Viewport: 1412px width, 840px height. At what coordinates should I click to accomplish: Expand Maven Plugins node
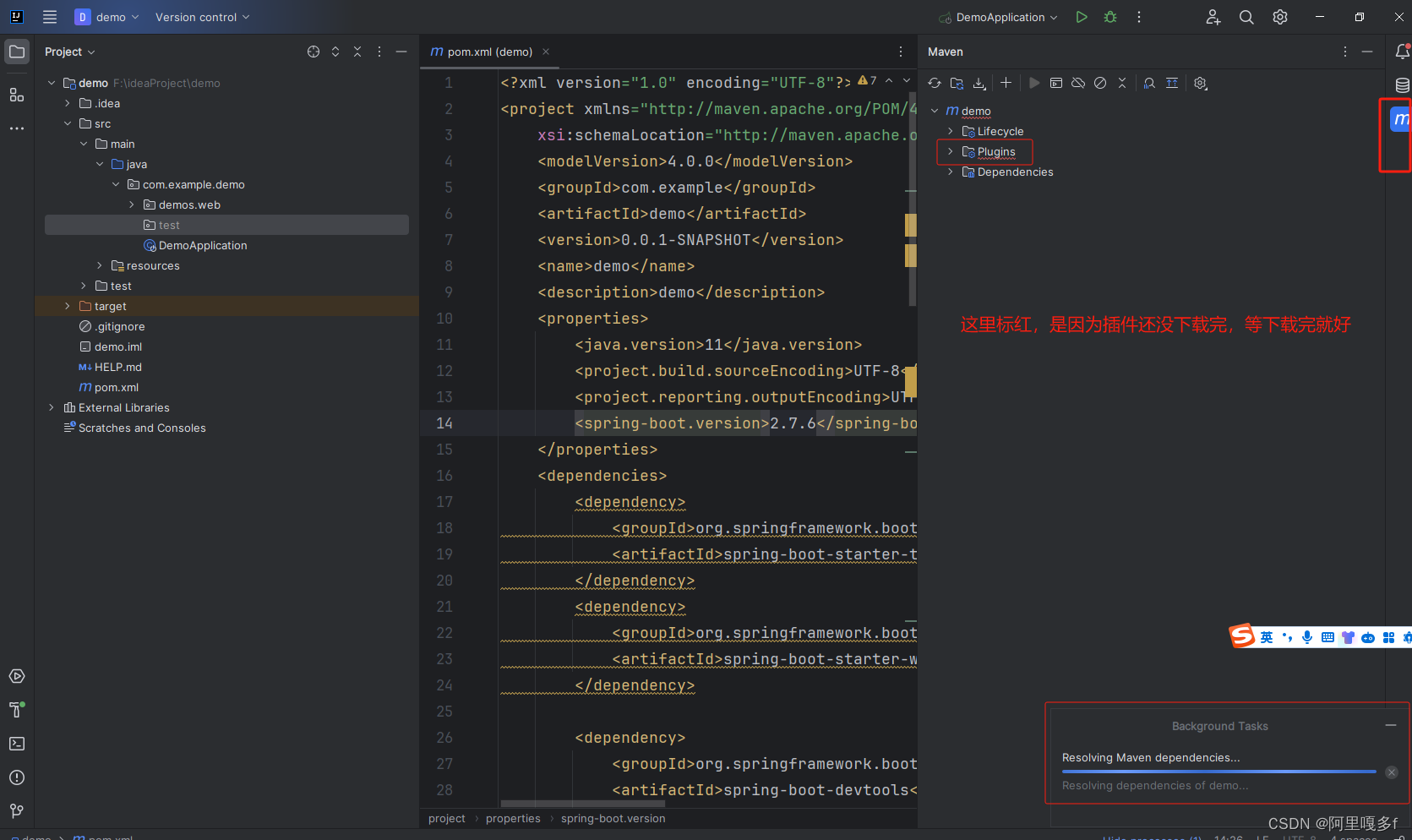[951, 151]
